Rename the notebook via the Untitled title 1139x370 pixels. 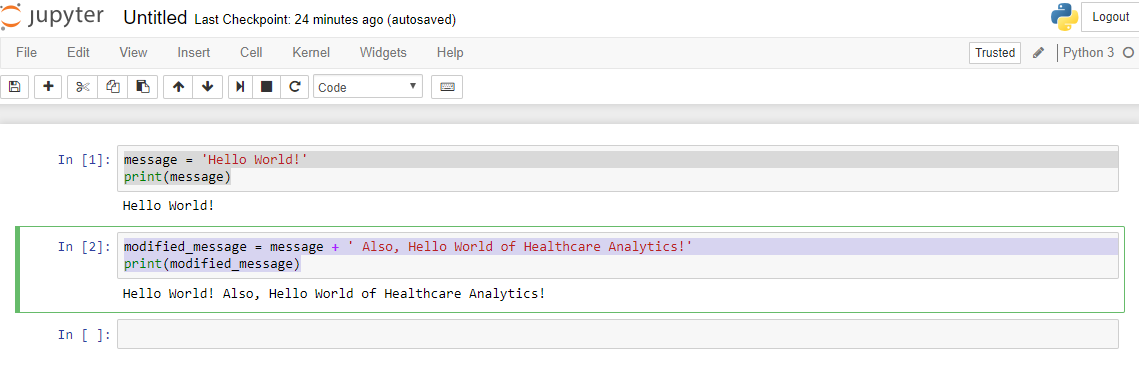155,18
